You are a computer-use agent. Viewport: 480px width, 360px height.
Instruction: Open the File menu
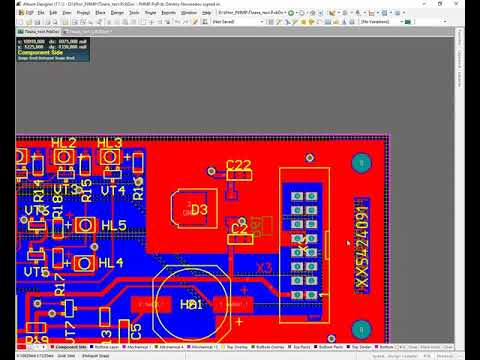tap(41, 13)
